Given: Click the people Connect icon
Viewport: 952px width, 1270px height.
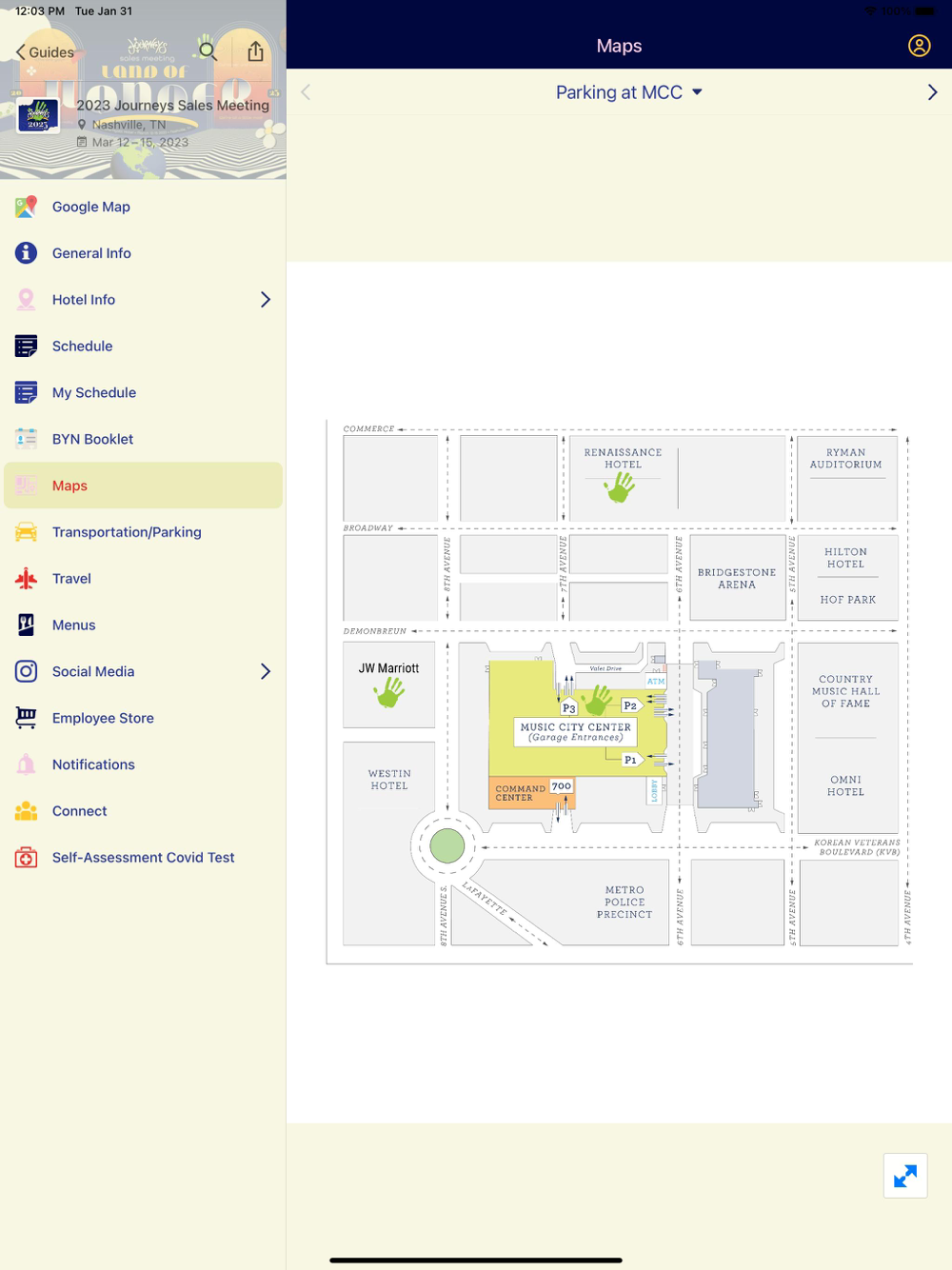Looking at the screenshot, I should click(x=26, y=811).
